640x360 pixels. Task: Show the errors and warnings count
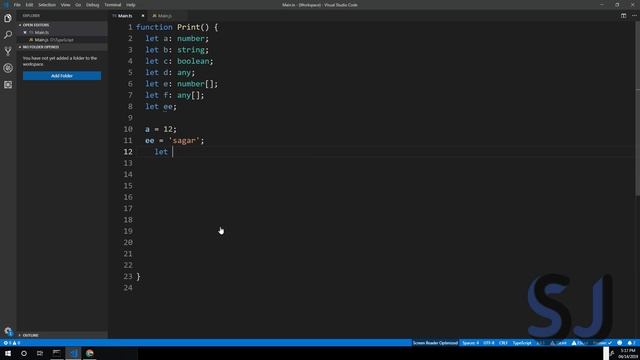tap(12, 343)
